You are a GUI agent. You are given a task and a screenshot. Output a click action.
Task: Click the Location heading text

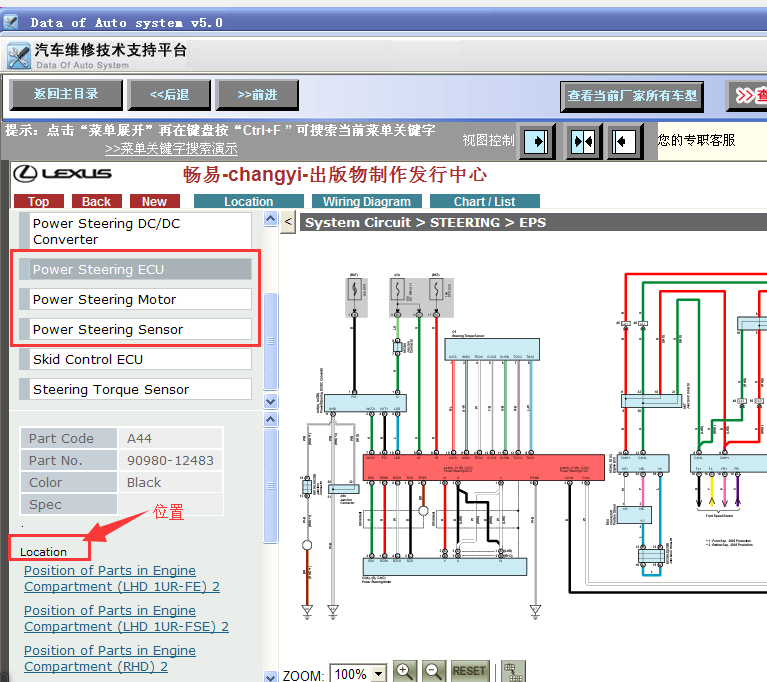point(43,552)
